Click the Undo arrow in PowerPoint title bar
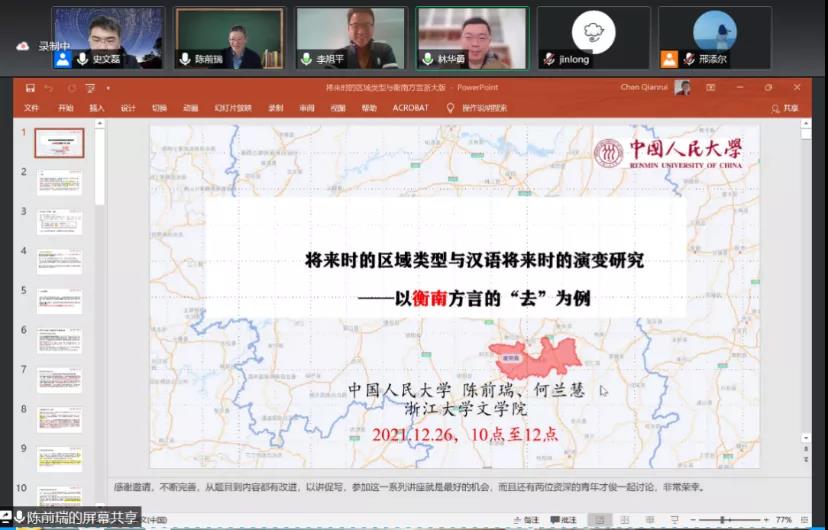The height and width of the screenshot is (530, 828). coord(48,88)
